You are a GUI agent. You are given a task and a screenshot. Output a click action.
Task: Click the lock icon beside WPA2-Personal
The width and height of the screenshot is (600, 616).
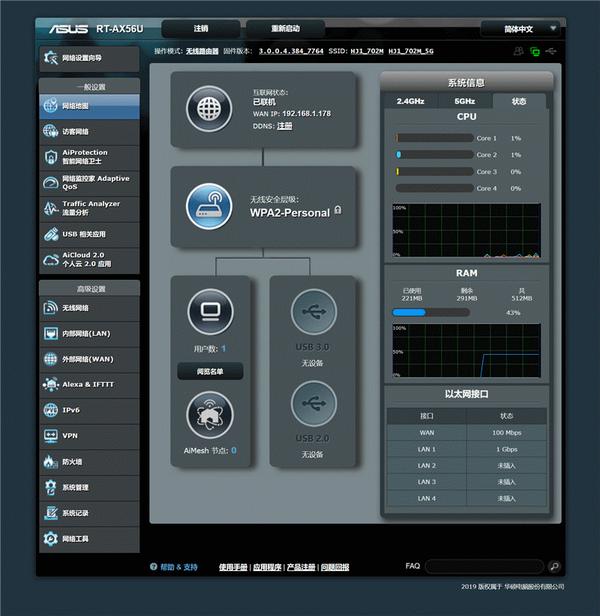click(x=338, y=210)
